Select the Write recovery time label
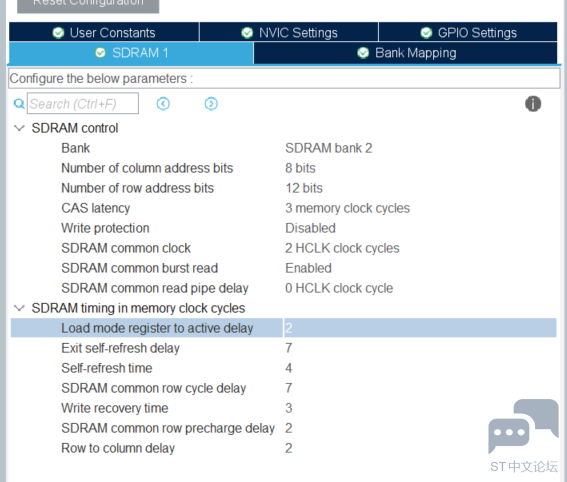The image size is (567, 482). tap(115, 408)
